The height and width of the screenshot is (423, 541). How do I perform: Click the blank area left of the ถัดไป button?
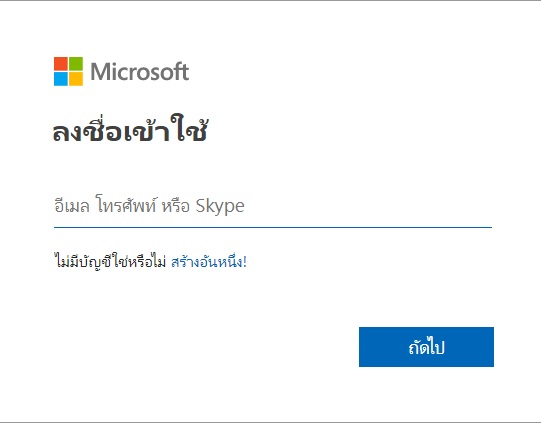(206, 347)
